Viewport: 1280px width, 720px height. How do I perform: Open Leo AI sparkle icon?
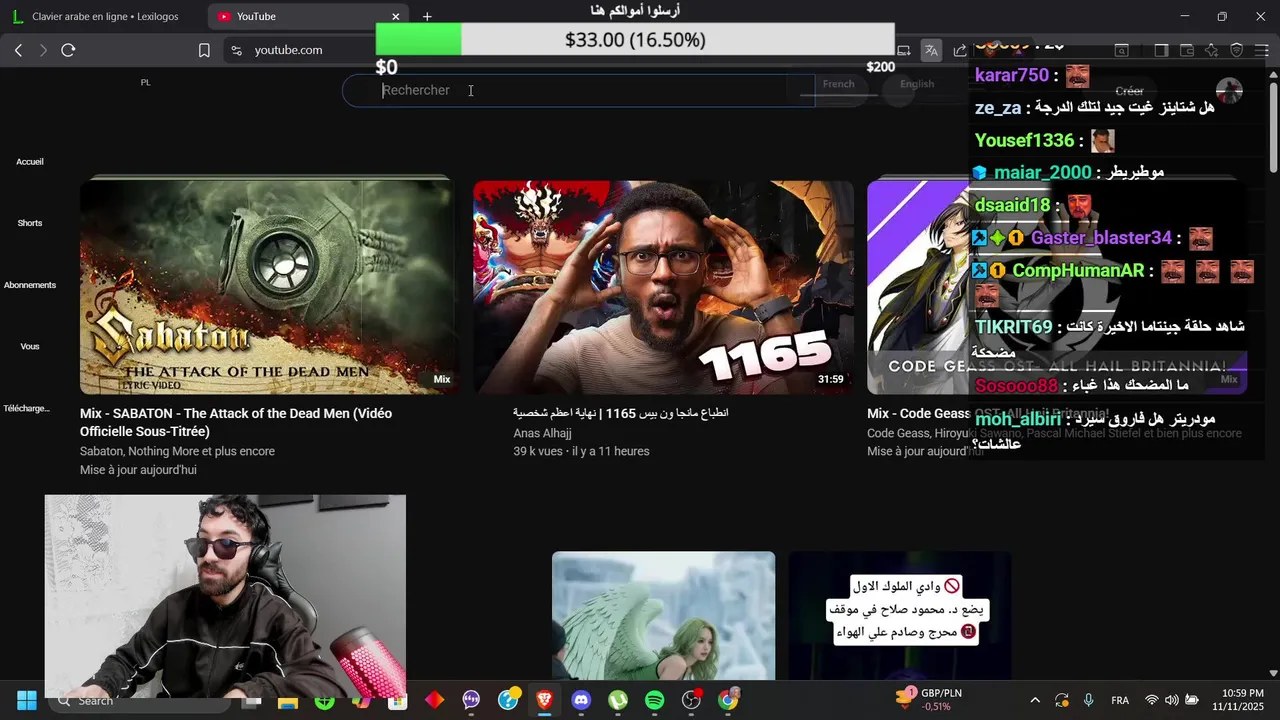point(1212,50)
